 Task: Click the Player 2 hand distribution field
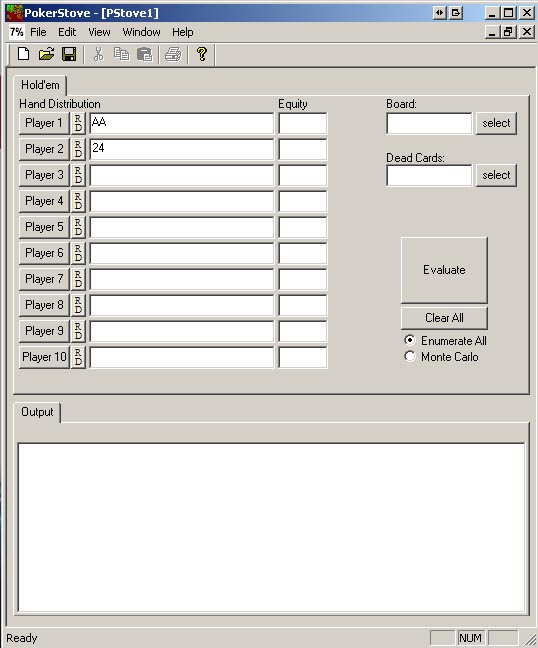(x=181, y=149)
